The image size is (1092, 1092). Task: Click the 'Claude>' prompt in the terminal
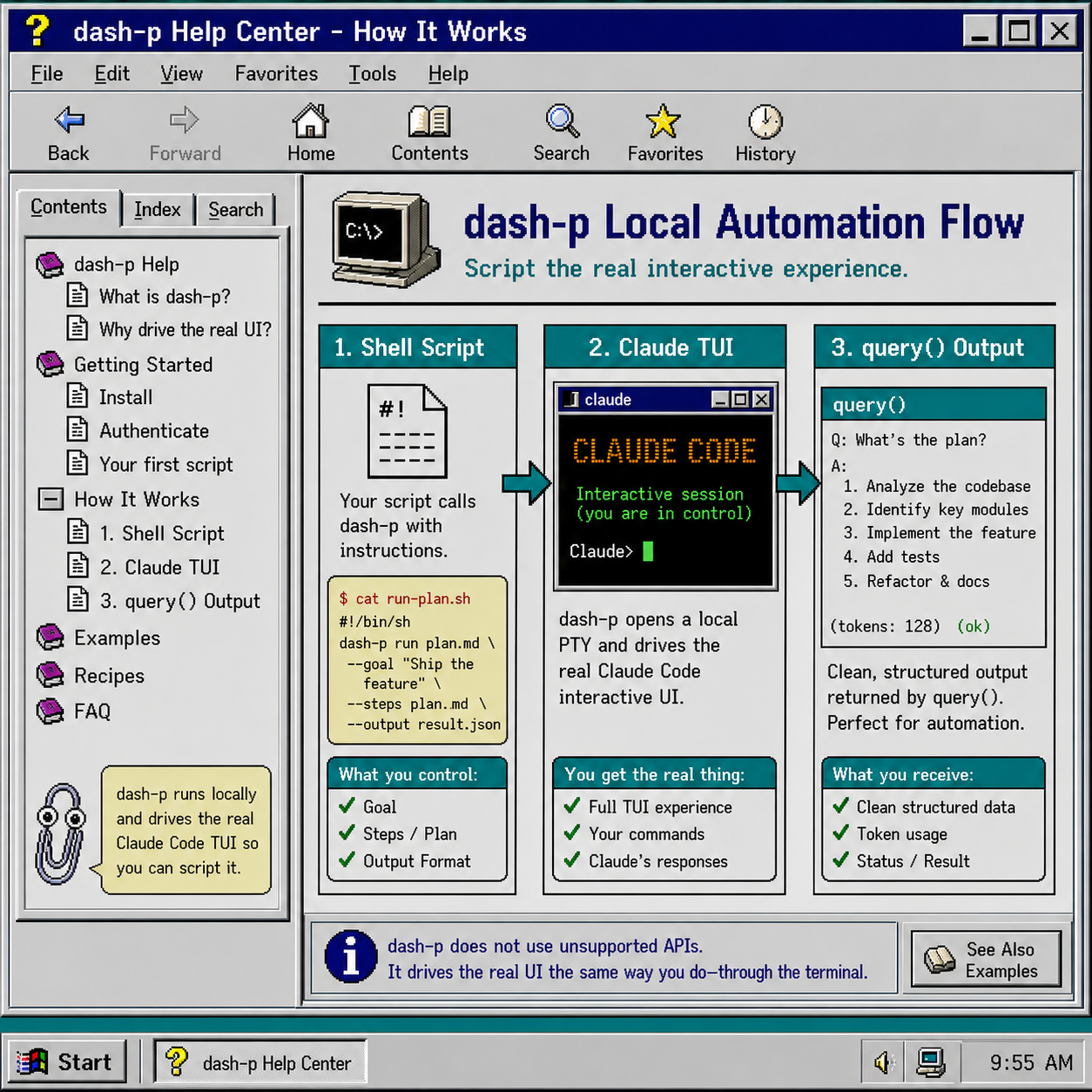click(601, 551)
